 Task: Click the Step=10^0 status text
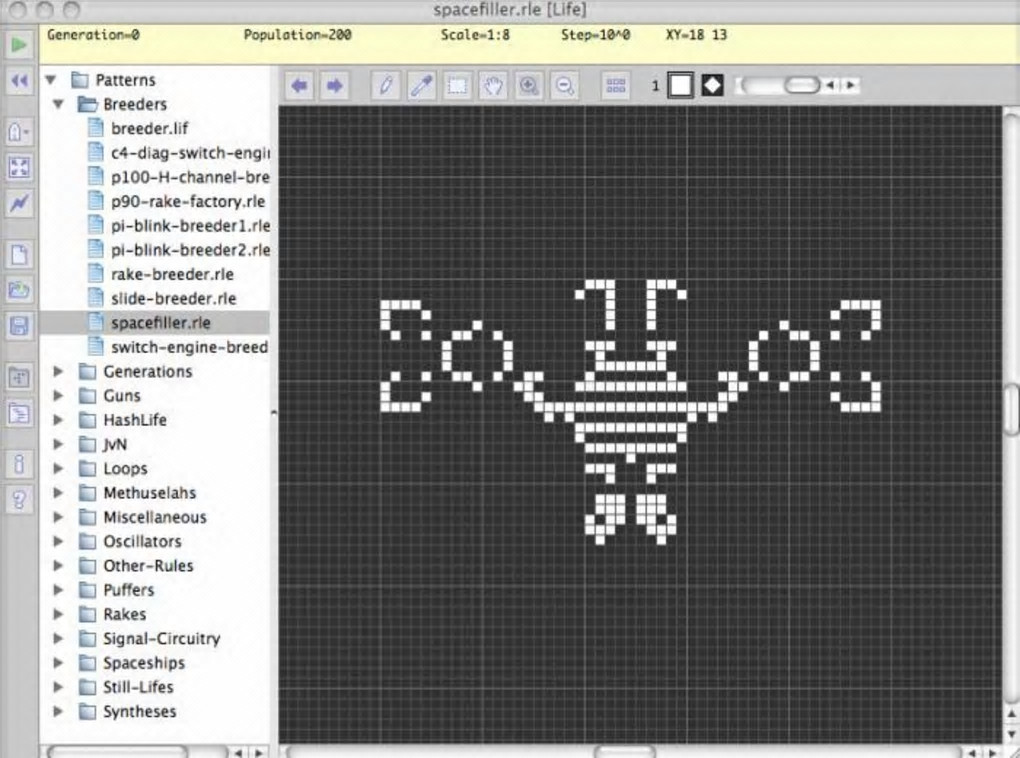pos(595,34)
